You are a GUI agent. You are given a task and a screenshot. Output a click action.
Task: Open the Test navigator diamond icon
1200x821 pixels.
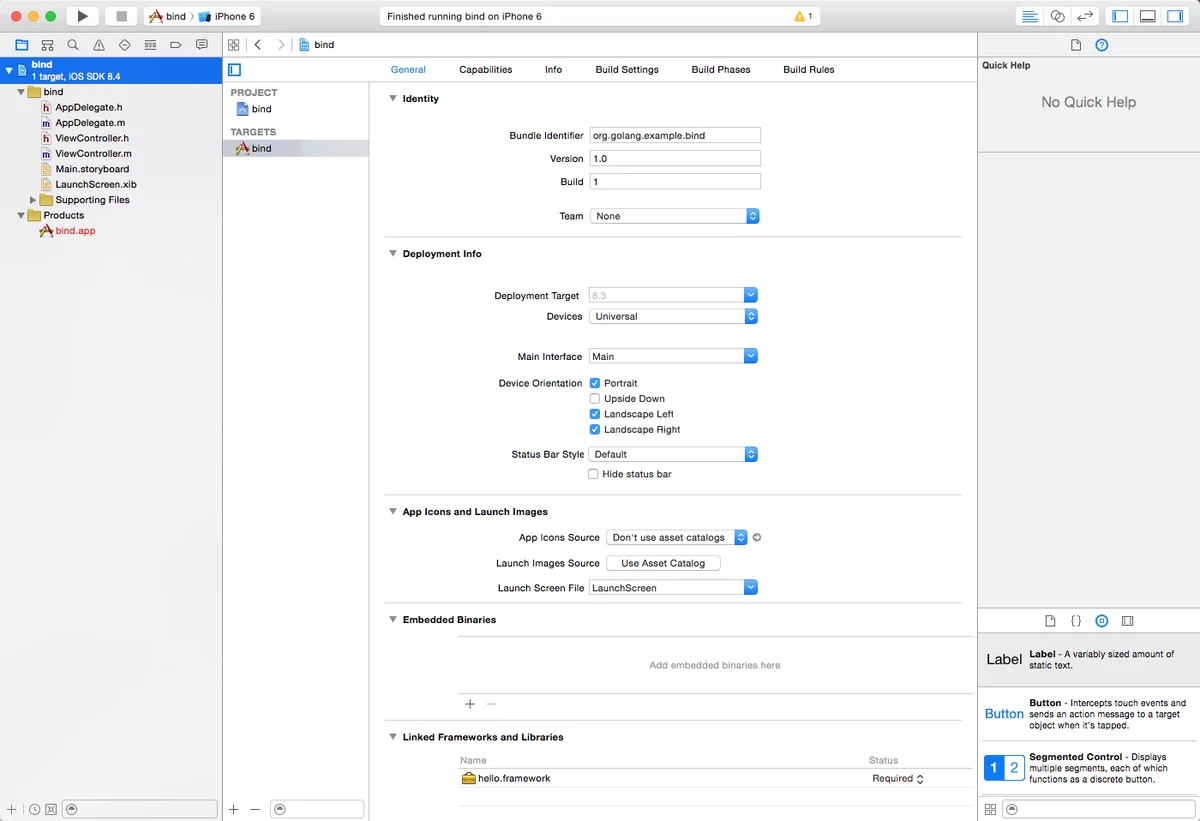pos(125,45)
